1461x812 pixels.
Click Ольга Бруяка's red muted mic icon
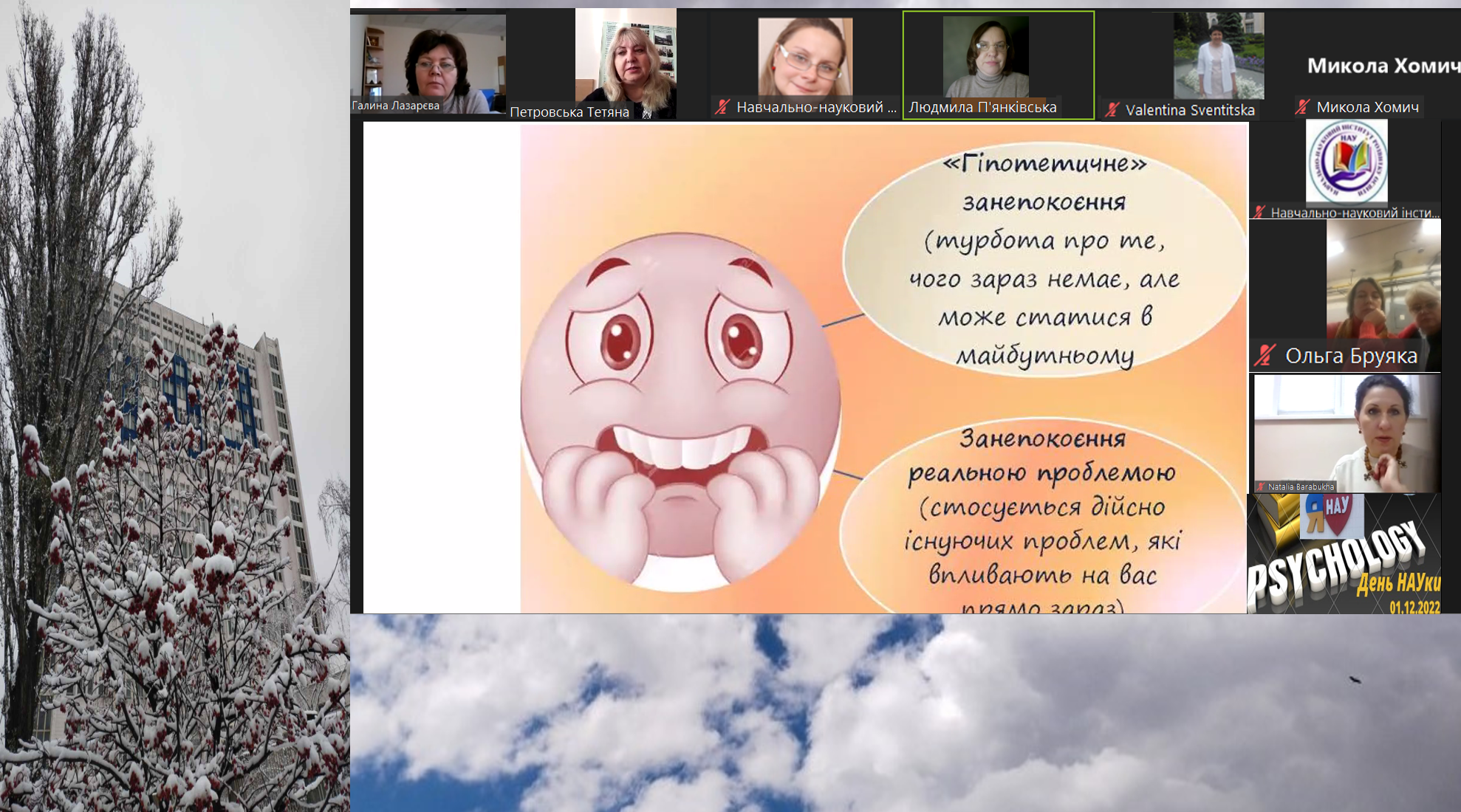pyautogui.click(x=1265, y=356)
